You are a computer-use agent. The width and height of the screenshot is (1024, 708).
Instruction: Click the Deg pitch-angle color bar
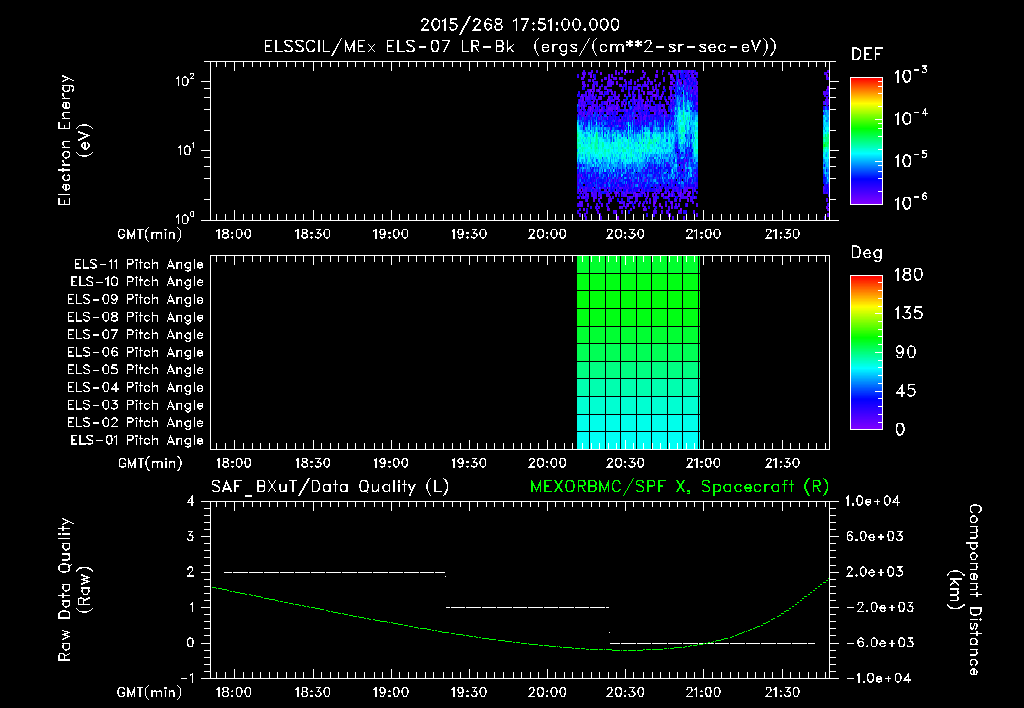point(866,352)
